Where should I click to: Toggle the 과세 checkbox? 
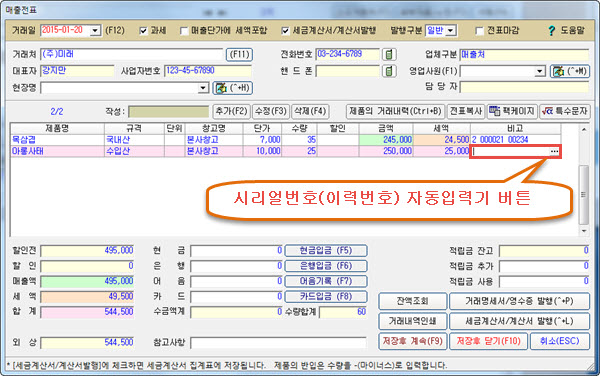143,31
